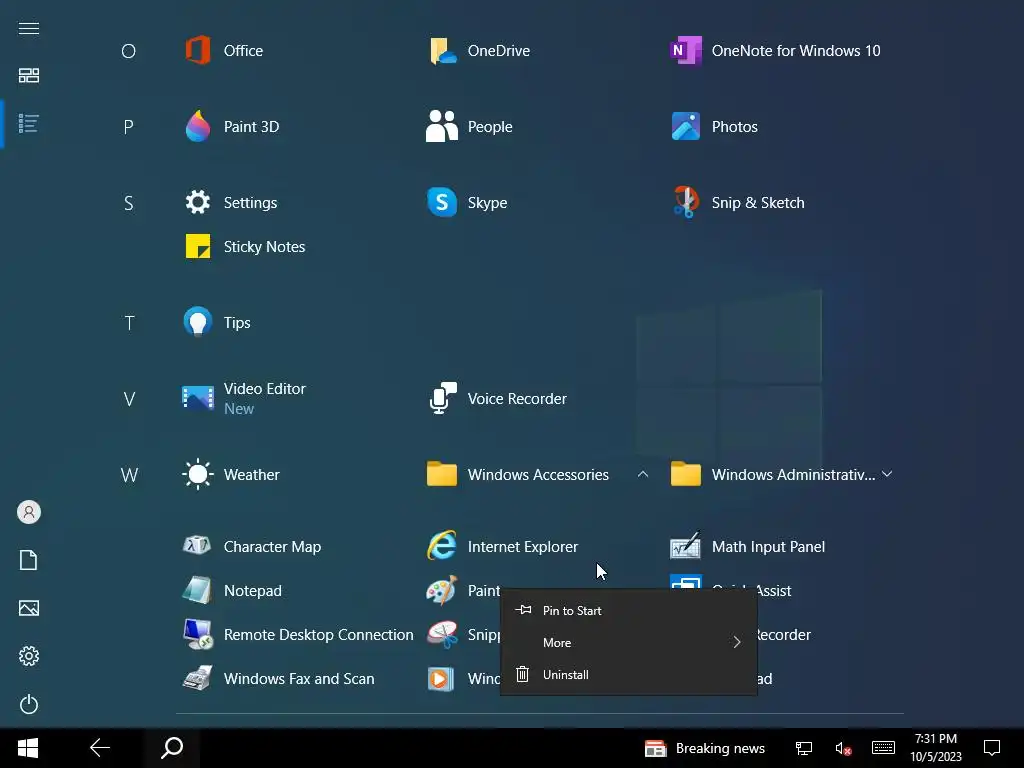
Task: Open Remote Desktop Connection
Action: (298, 635)
